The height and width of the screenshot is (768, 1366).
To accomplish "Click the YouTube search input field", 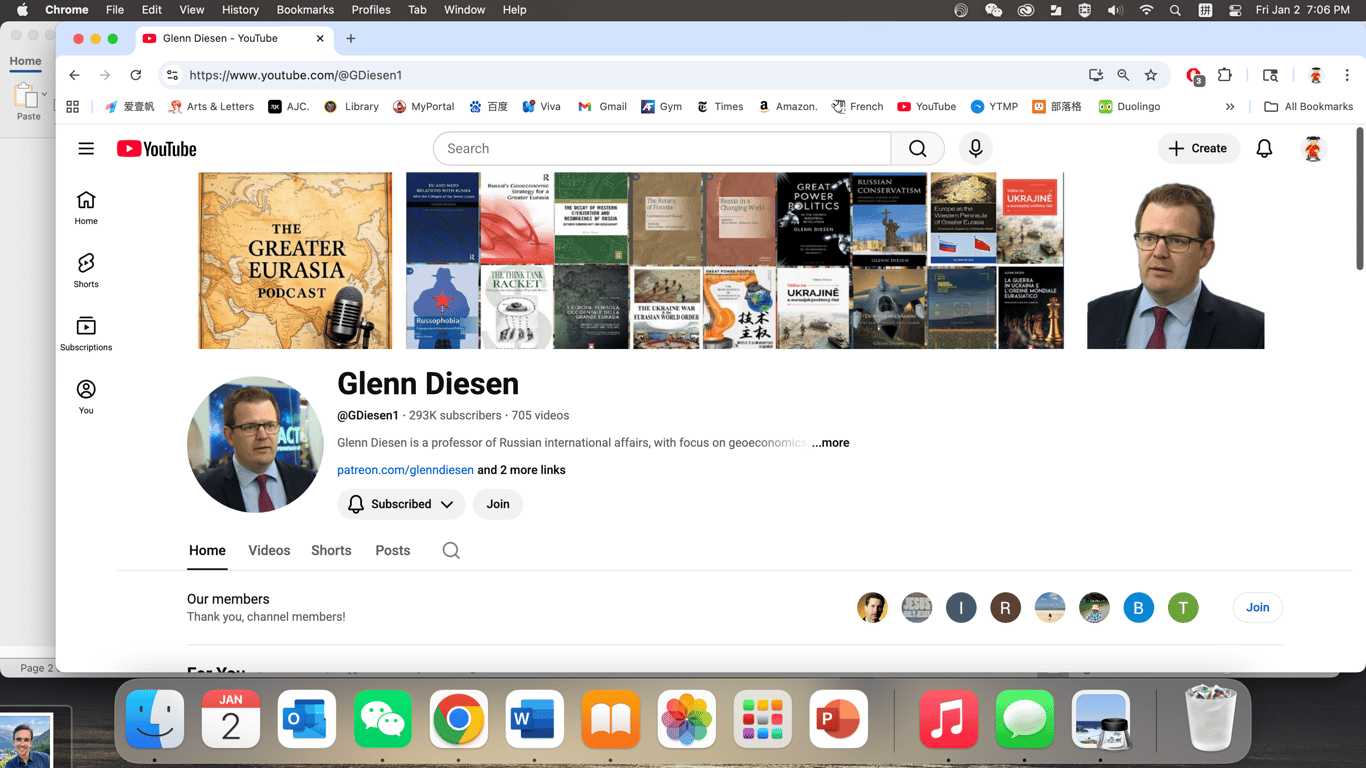I will pos(662,149).
